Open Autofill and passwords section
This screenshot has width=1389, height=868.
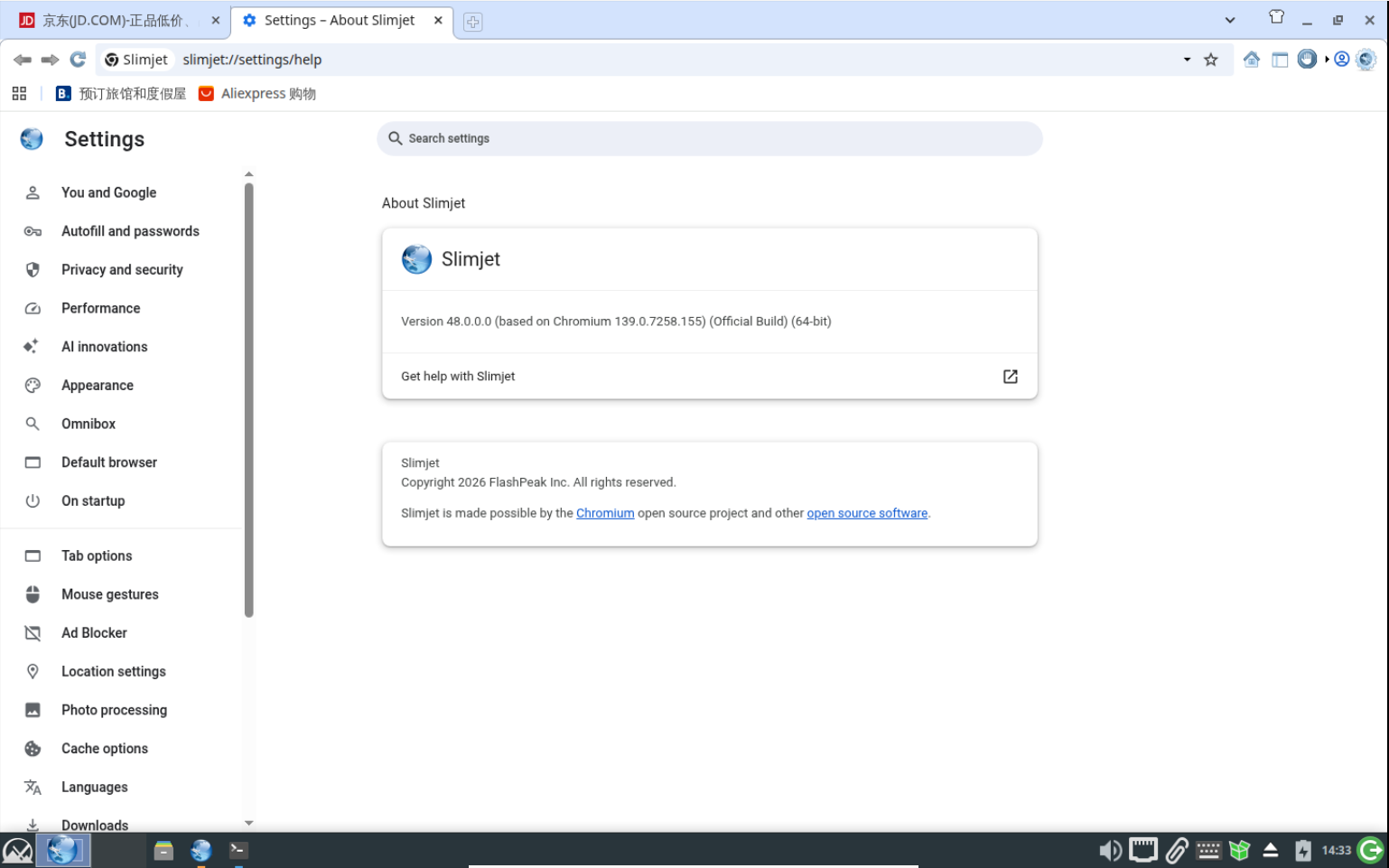130,231
